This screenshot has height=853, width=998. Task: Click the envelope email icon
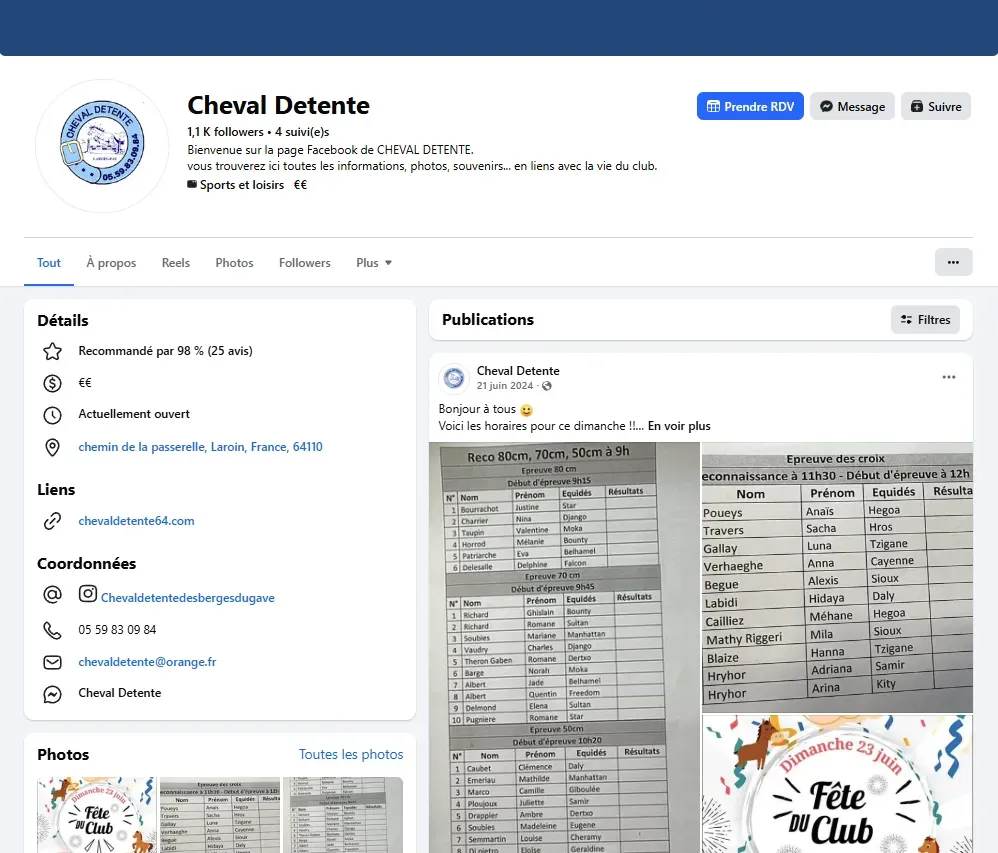coord(52,663)
